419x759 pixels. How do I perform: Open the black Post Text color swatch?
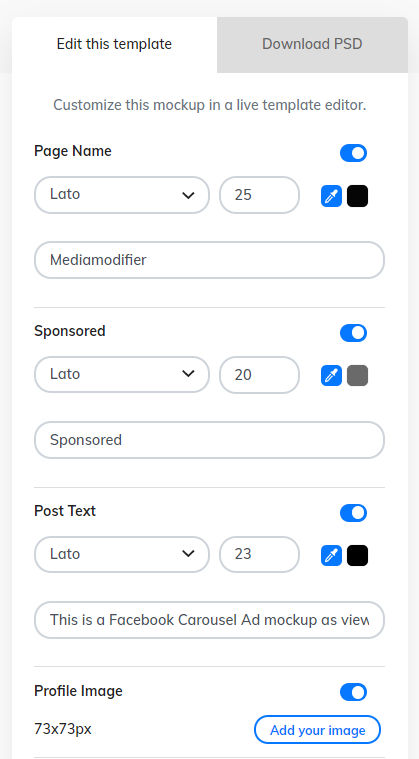pos(358,556)
